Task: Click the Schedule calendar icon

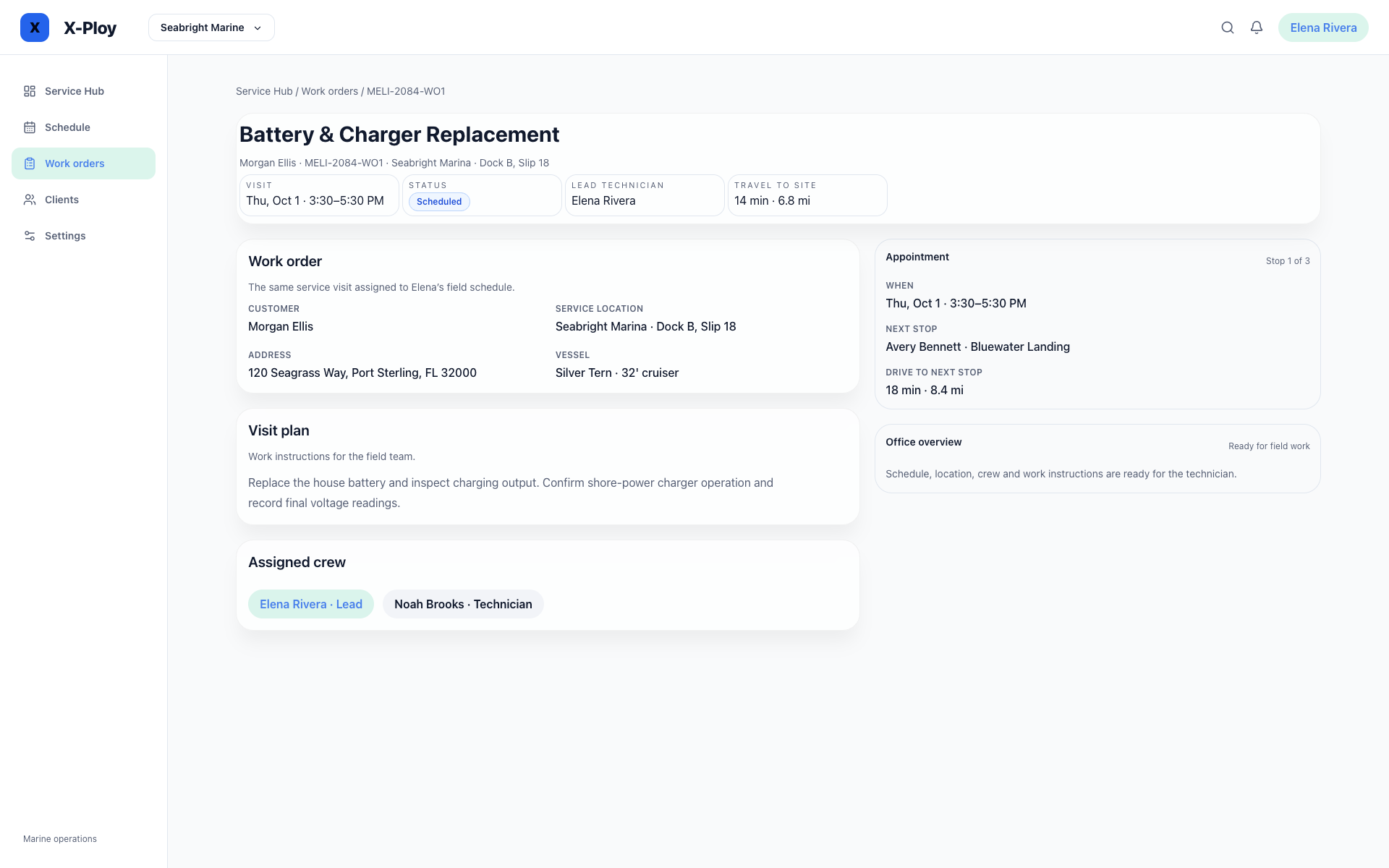Action: tap(30, 127)
